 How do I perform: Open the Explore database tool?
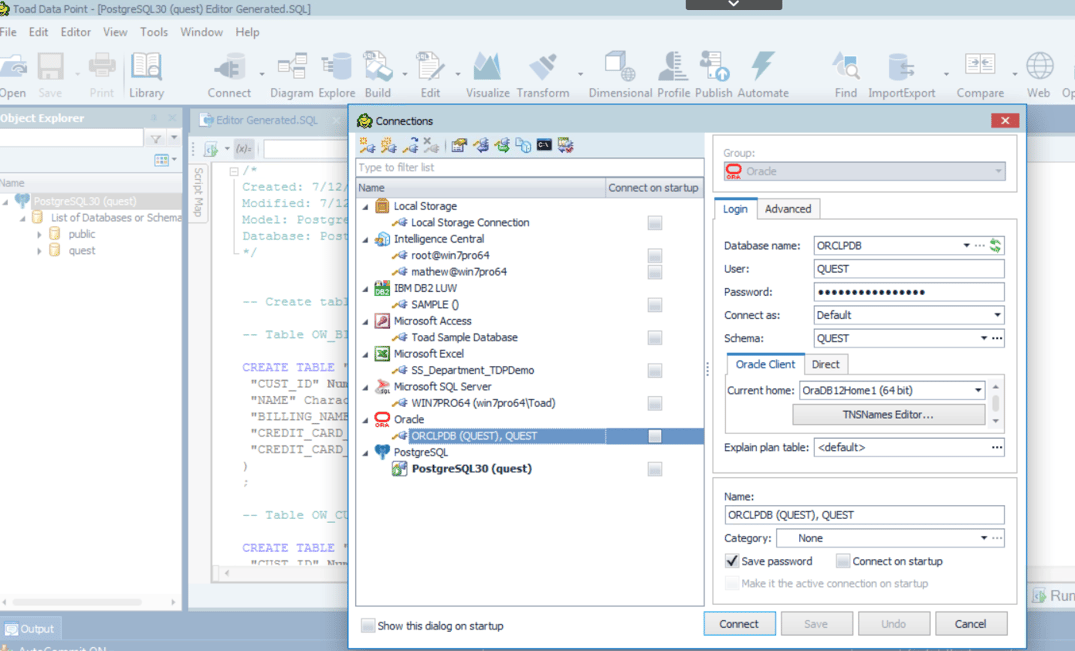(x=337, y=75)
